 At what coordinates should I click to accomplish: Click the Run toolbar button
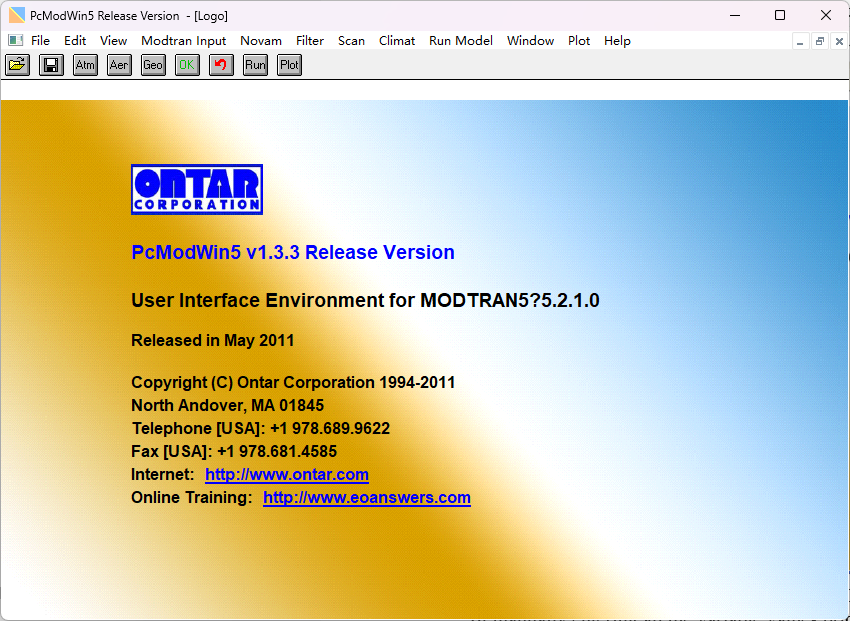[255, 65]
